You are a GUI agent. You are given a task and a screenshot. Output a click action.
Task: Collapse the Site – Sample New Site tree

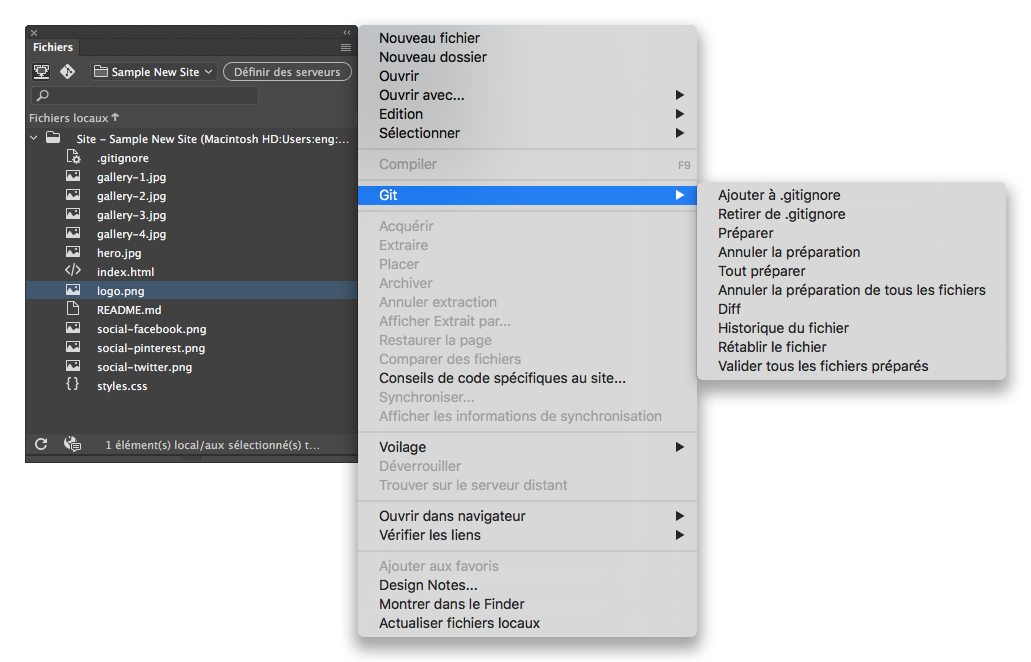pos(32,138)
